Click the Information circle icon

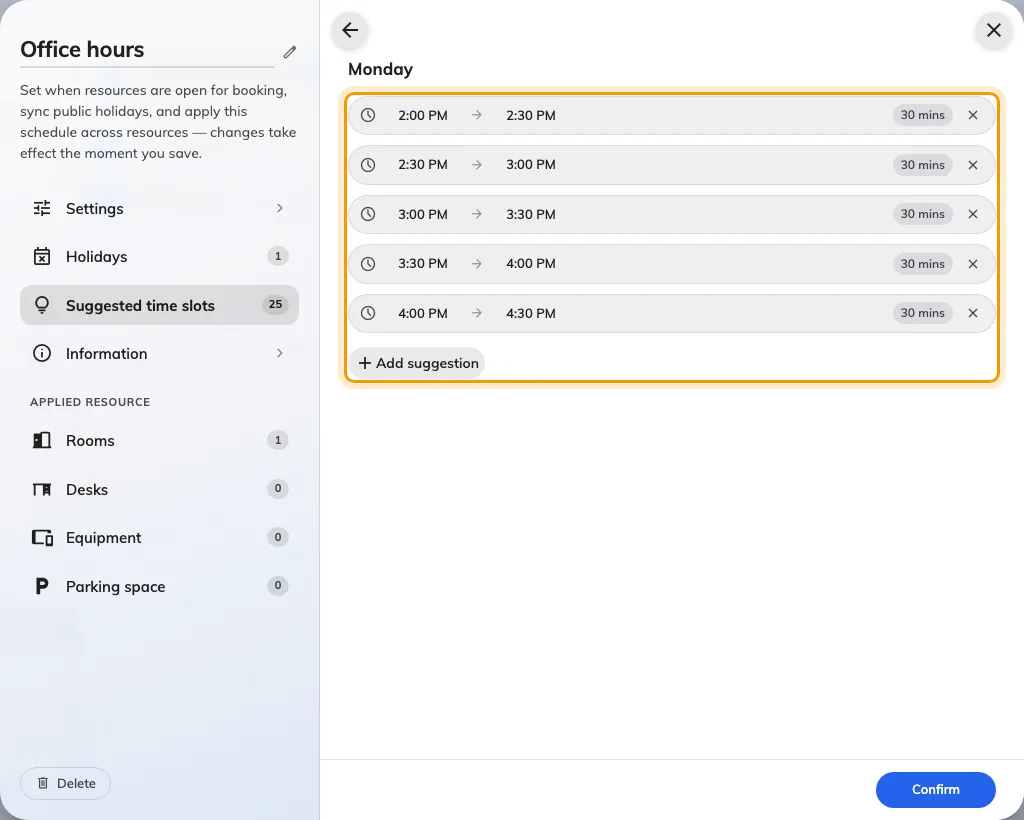coord(42,353)
